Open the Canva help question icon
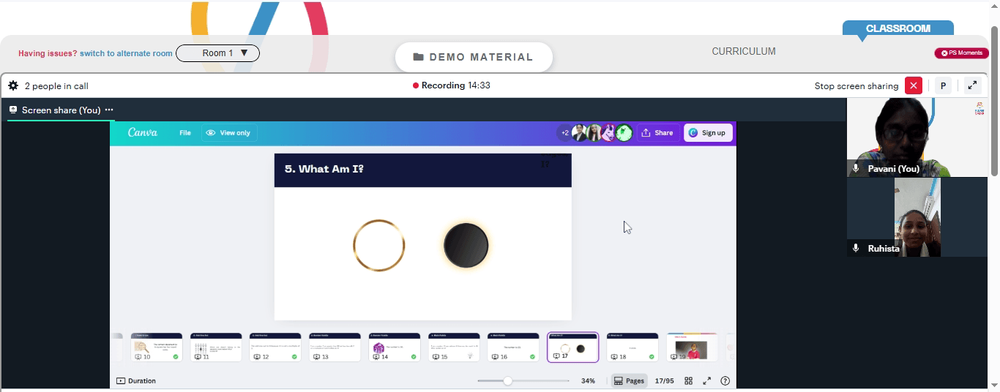The width and height of the screenshot is (1000, 392). [725, 381]
